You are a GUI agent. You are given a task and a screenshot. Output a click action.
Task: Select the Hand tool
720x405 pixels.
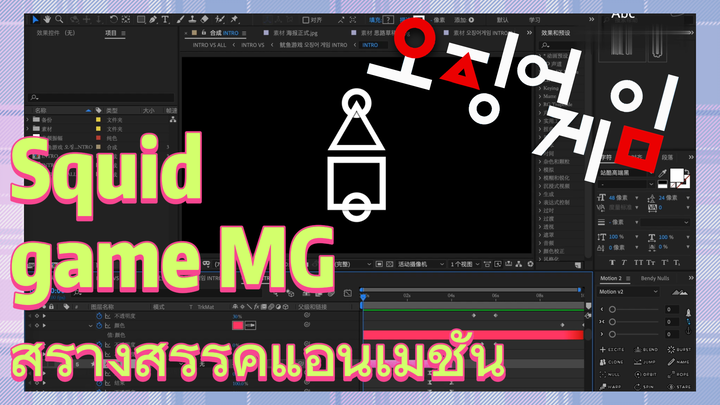point(47,20)
